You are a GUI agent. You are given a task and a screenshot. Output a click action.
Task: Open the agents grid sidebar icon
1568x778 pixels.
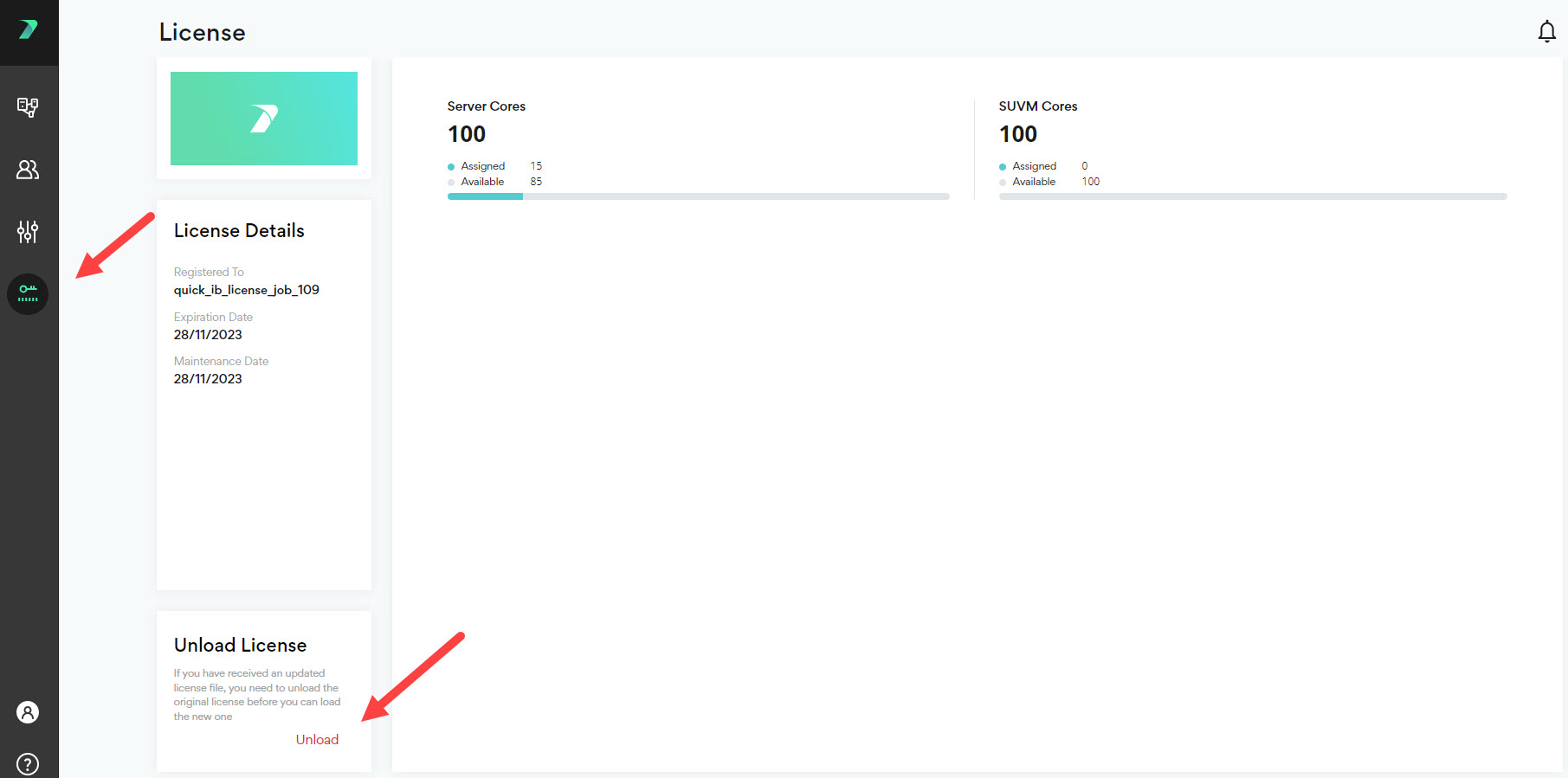click(28, 107)
